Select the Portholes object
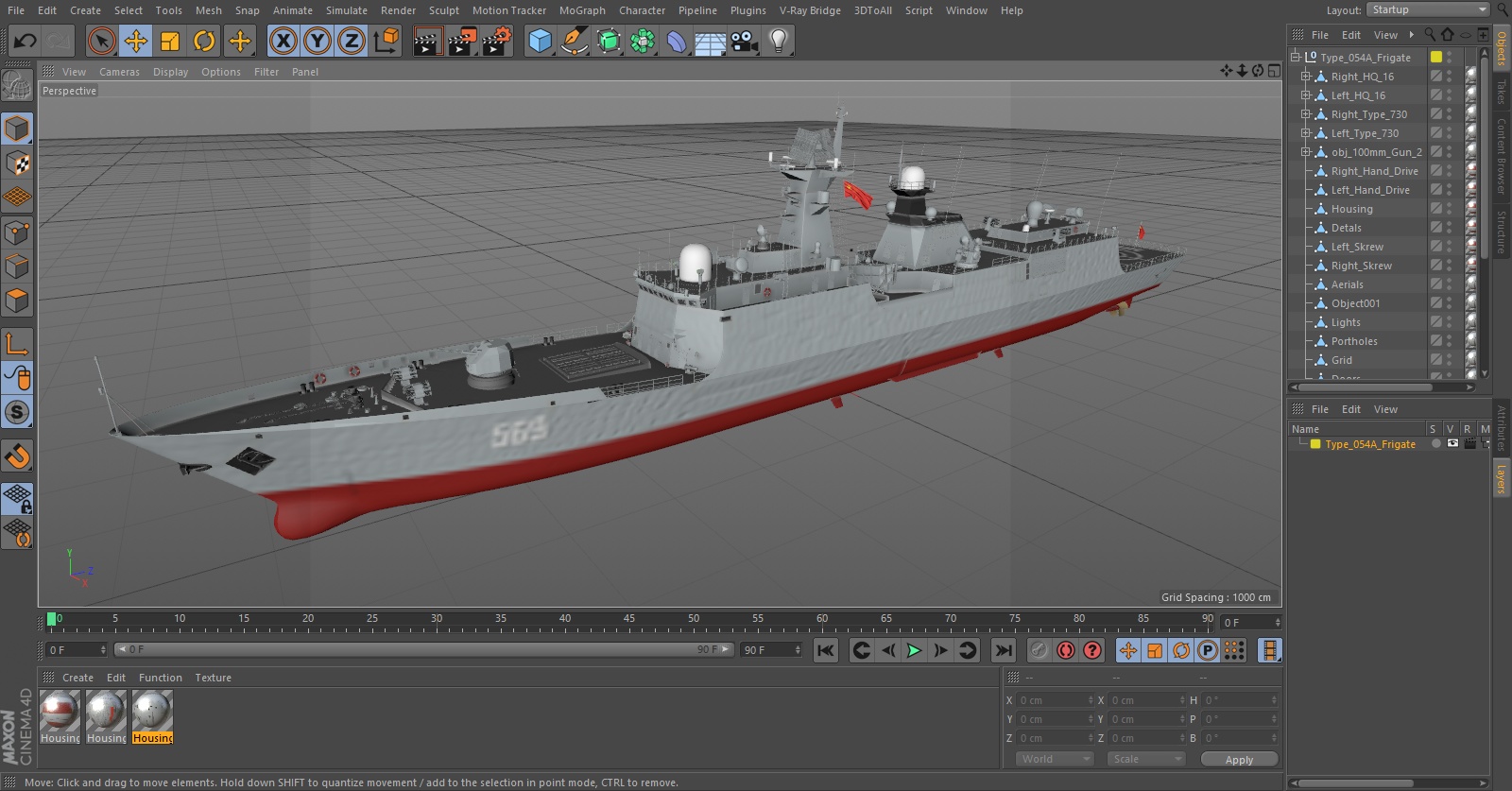This screenshot has width=1512, height=791. point(1354,341)
